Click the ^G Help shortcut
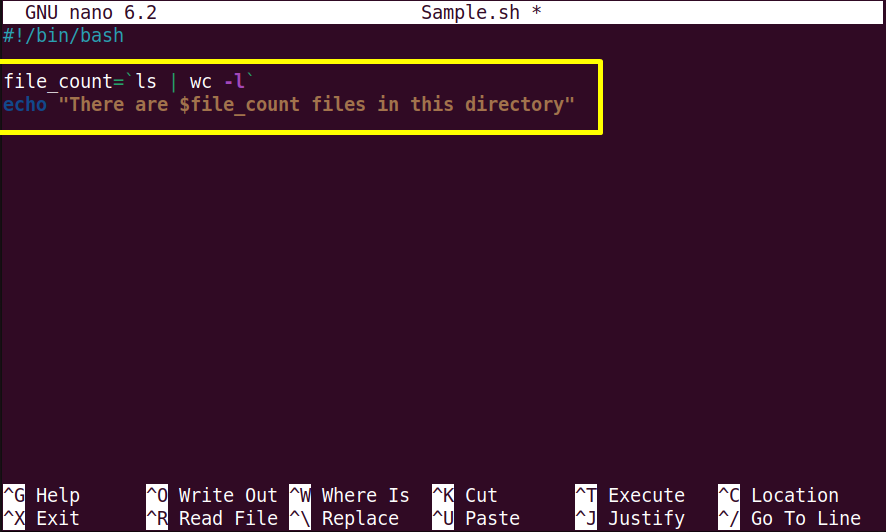Viewport: 886px width, 532px height. (x=42, y=495)
